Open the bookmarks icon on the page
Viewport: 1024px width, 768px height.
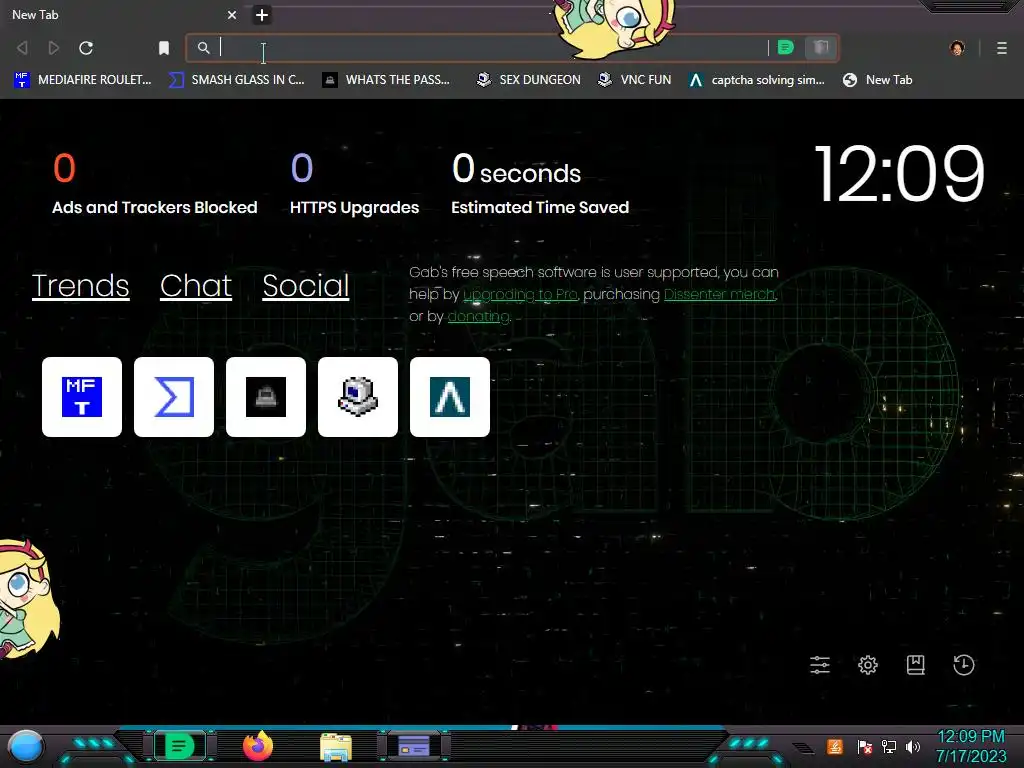(x=916, y=665)
